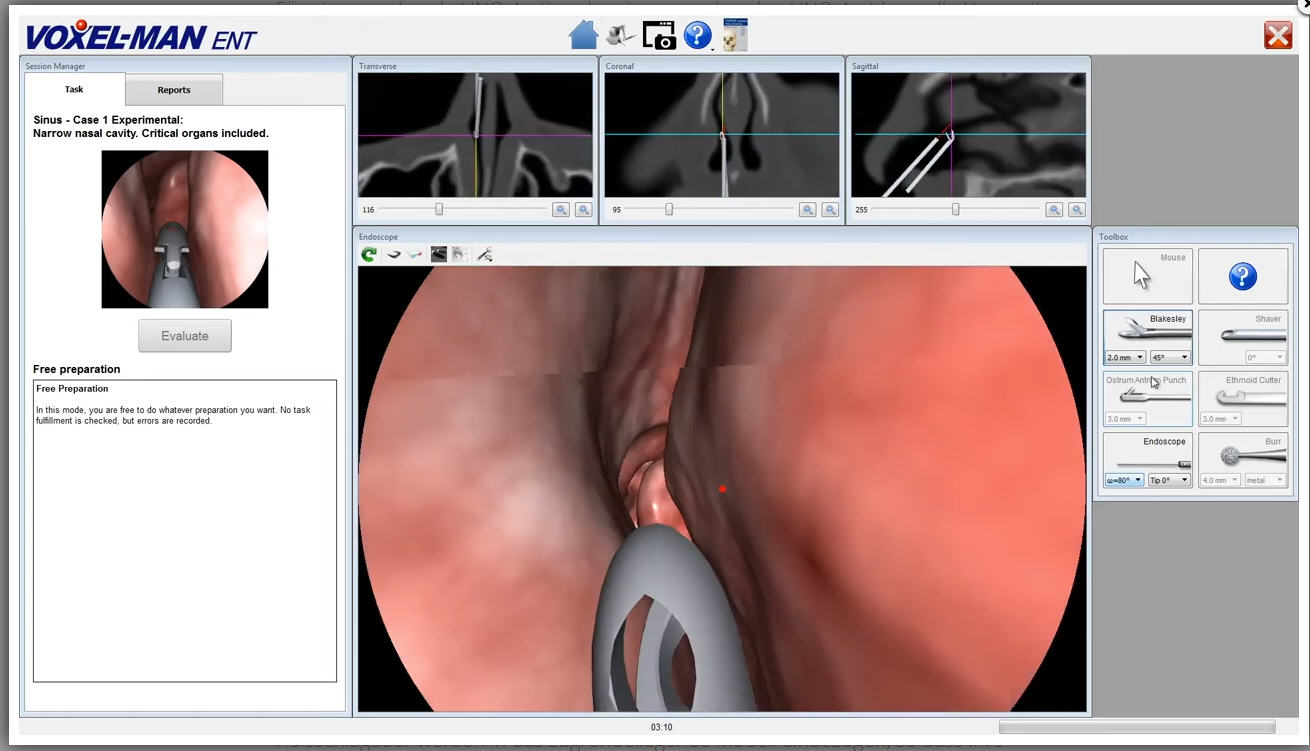Zoom in the Transverse view
Image resolution: width=1310 pixels, height=751 pixels.
click(x=561, y=210)
